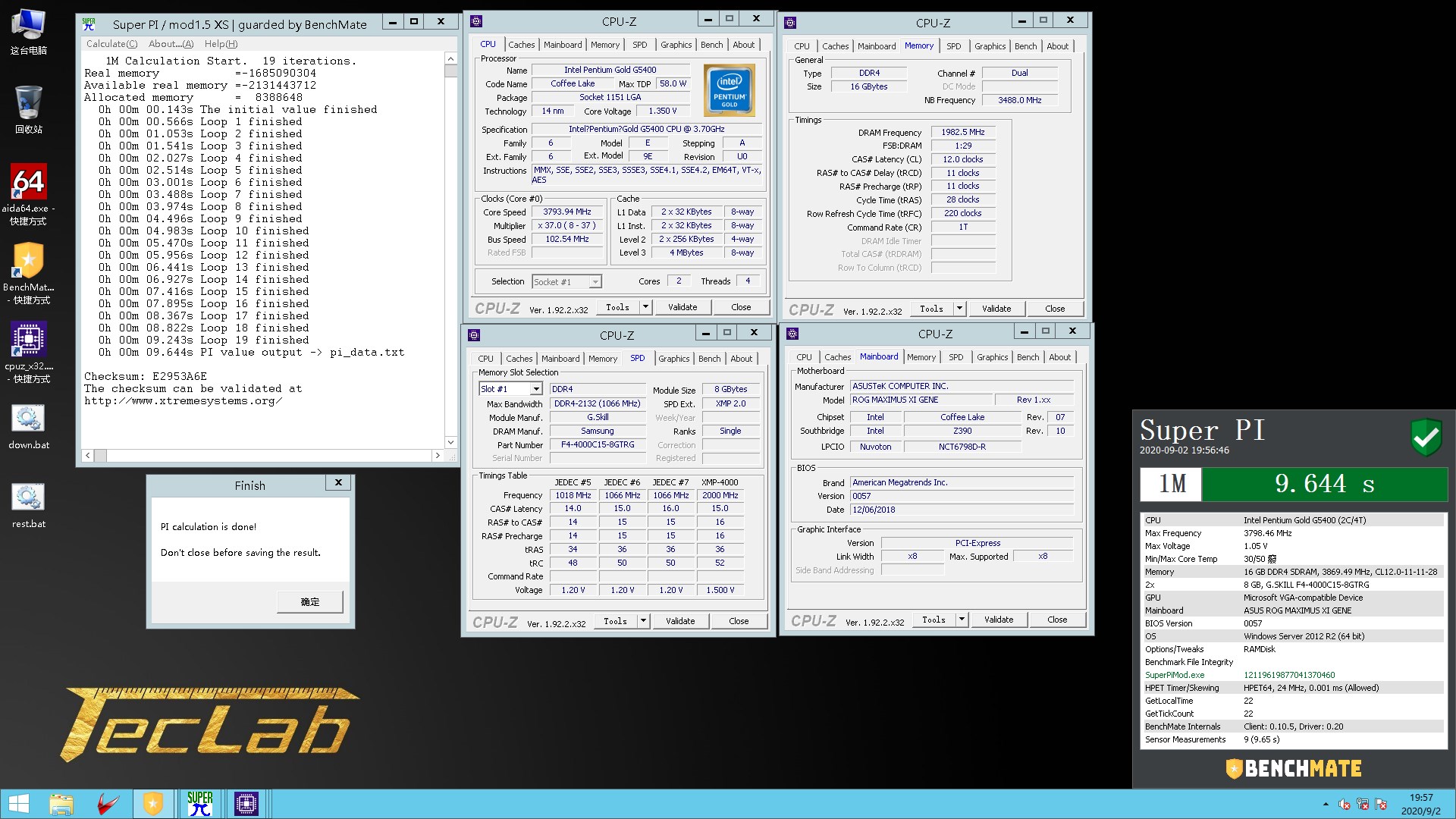This screenshot has width=1456, height=819.
Task: Close the Finish dialog
Action: (x=338, y=482)
